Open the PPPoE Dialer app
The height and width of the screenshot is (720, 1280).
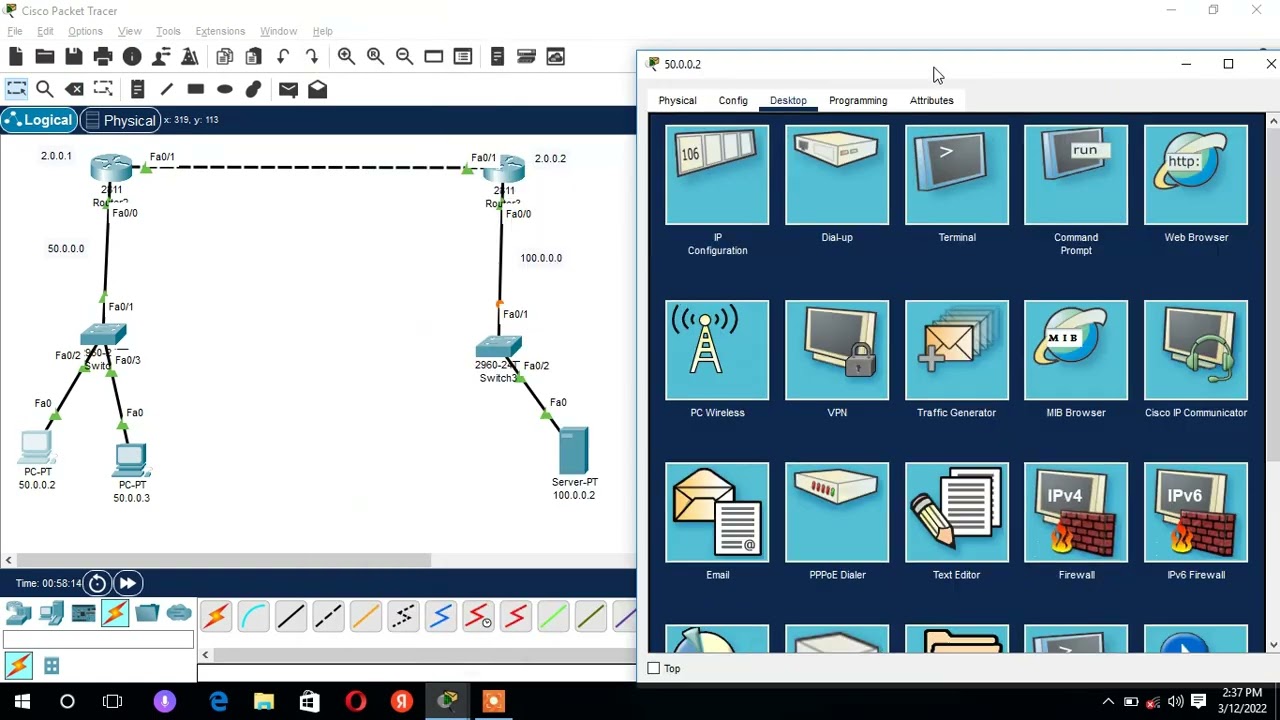tap(837, 512)
